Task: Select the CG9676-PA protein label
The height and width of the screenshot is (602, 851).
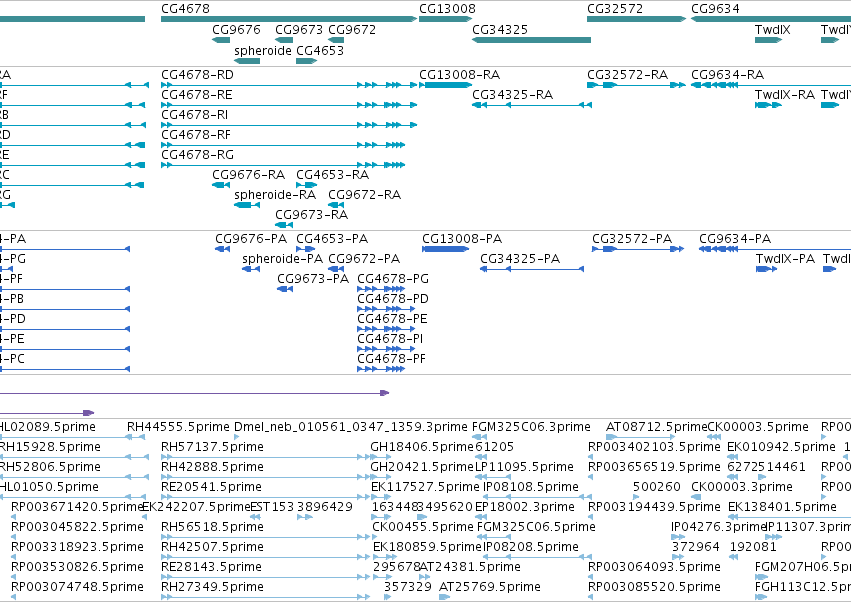Action: (251, 239)
